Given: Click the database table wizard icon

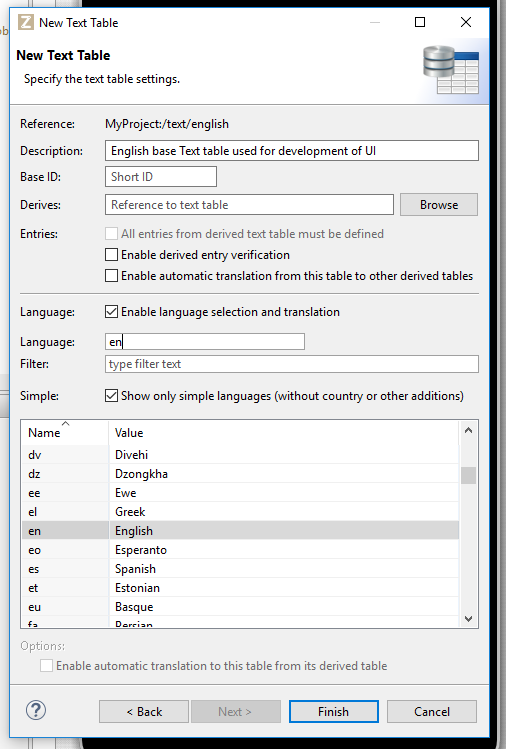Looking at the screenshot, I should tap(451, 70).
